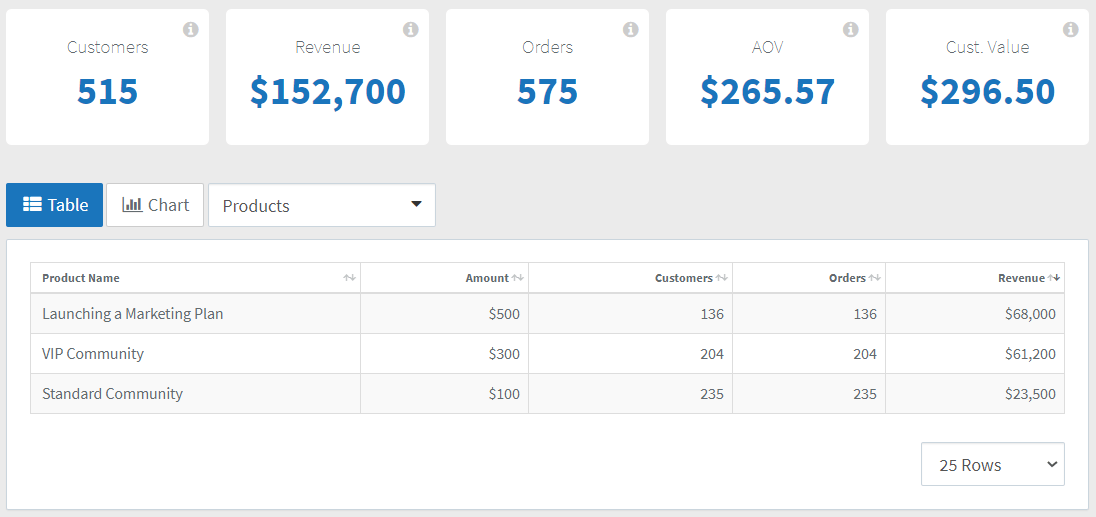Switch to Table view
This screenshot has width=1096, height=517.
pyautogui.click(x=55, y=205)
